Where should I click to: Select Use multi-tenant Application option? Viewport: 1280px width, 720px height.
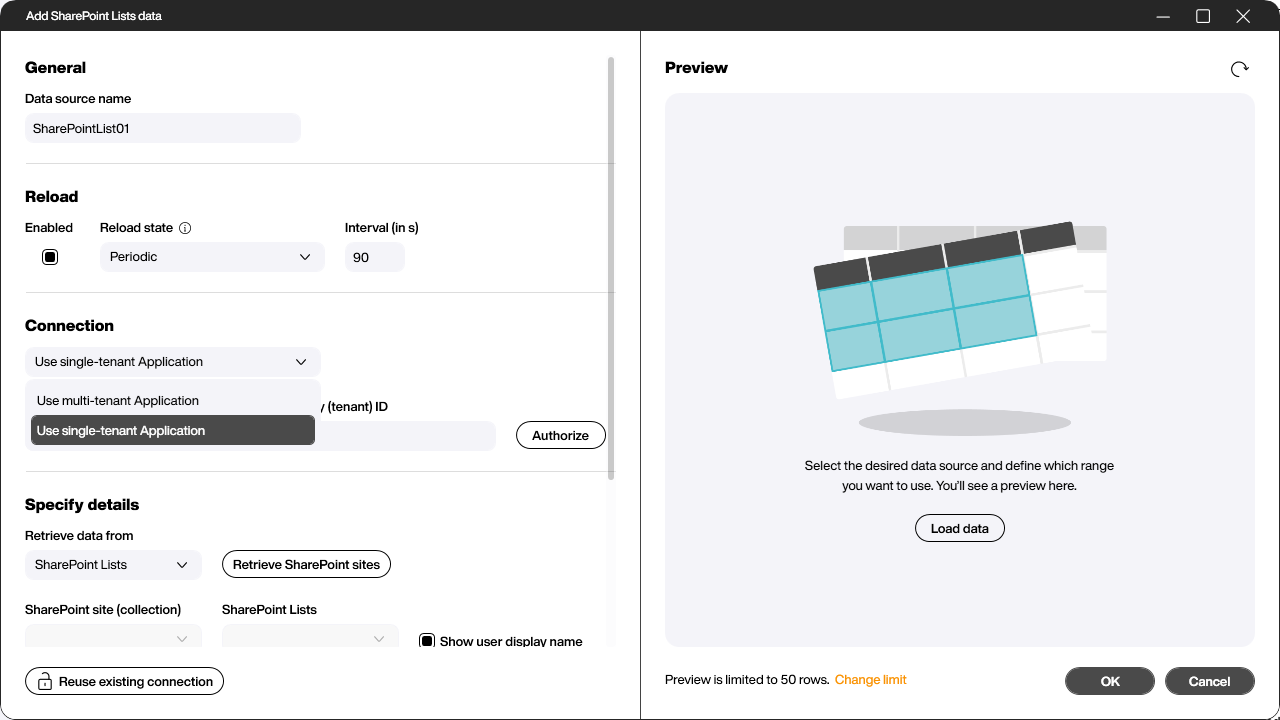(x=173, y=401)
